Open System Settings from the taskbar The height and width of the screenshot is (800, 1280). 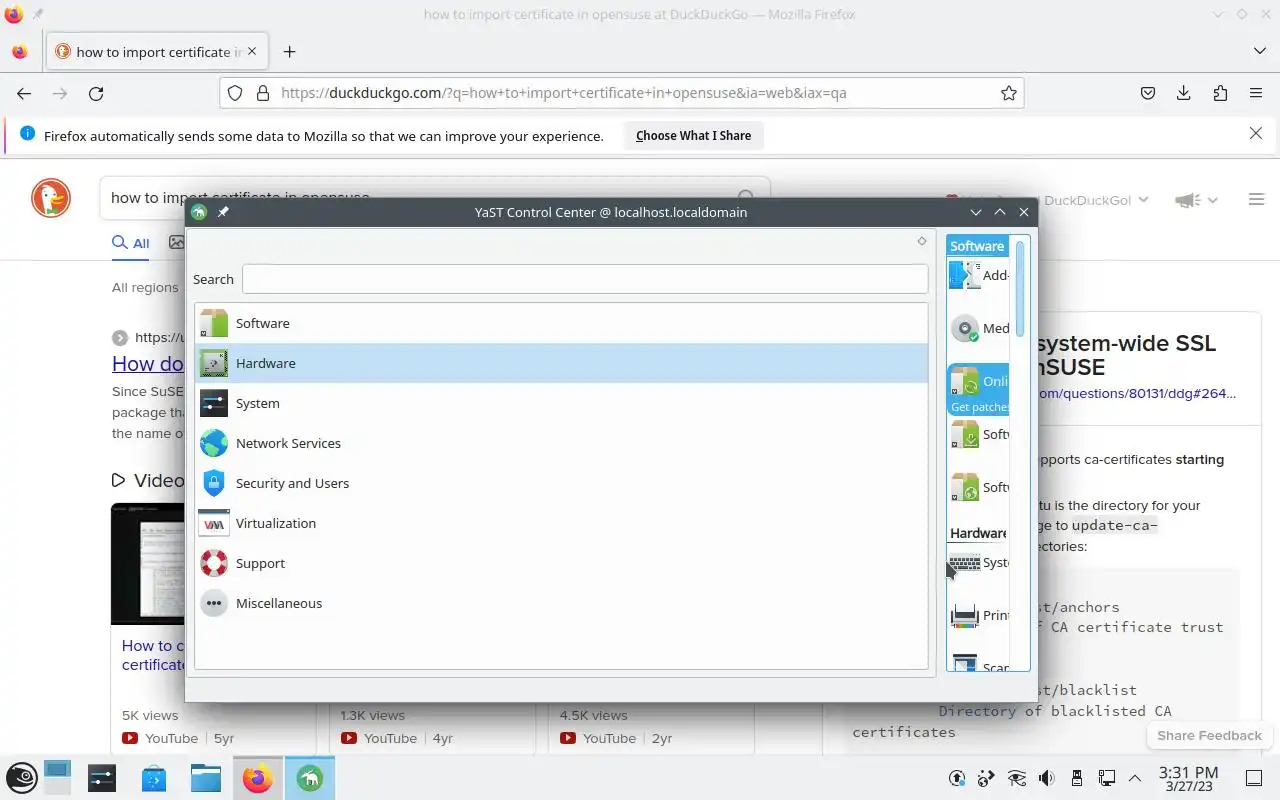click(102, 778)
